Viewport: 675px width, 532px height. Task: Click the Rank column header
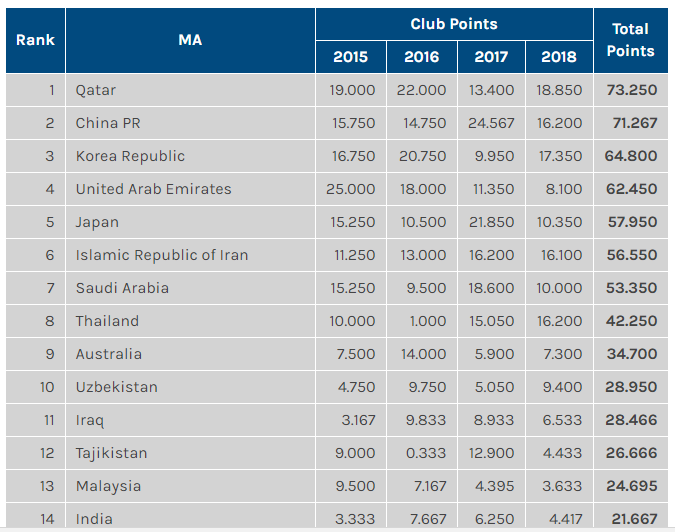[35, 40]
